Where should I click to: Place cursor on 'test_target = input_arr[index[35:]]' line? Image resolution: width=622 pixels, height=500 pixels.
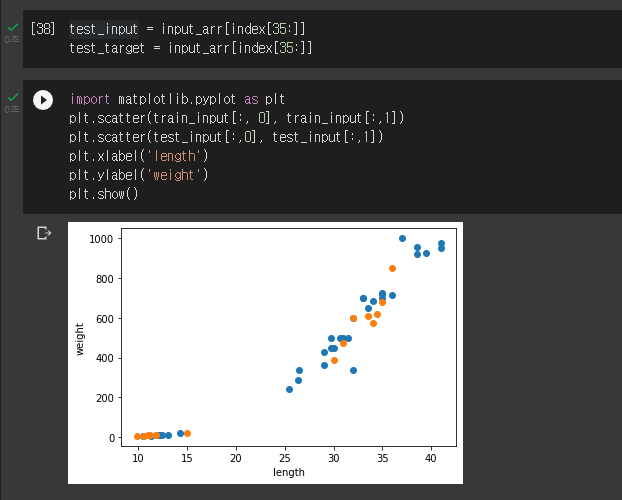point(191,48)
